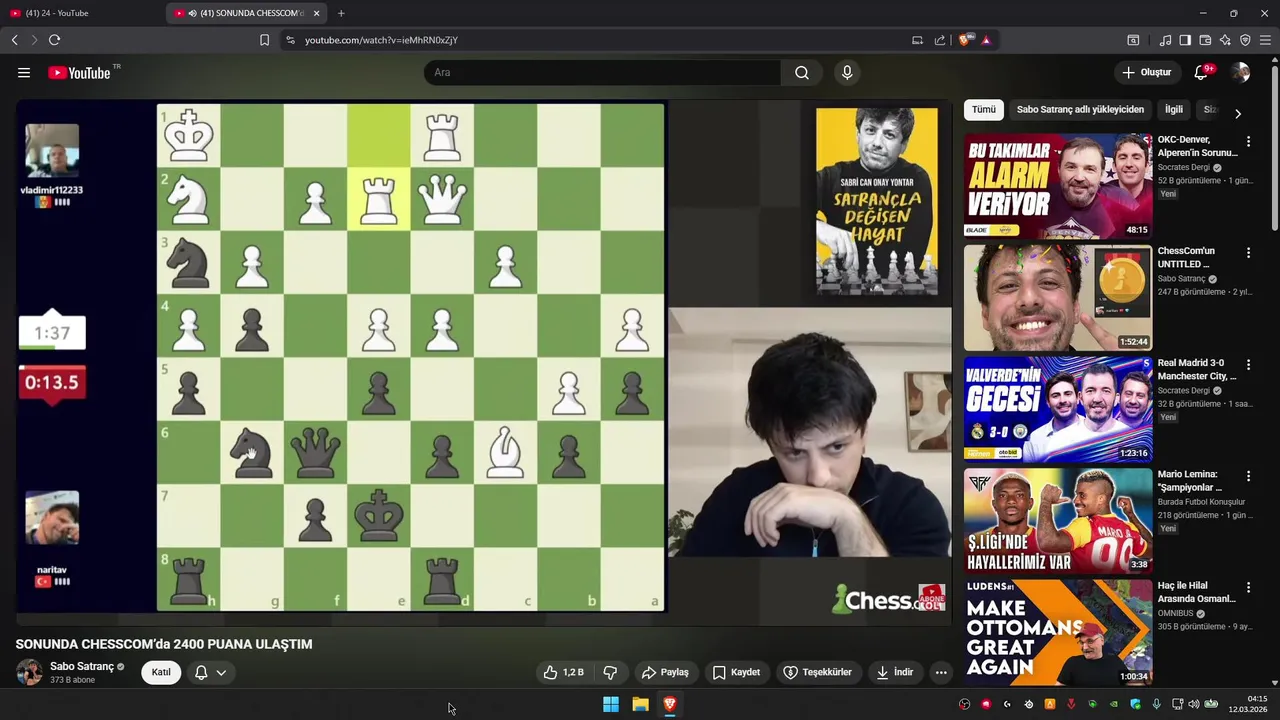Open options menu for Real Madrid 3-0 video
This screenshot has height=720, width=1280.
1248,364
